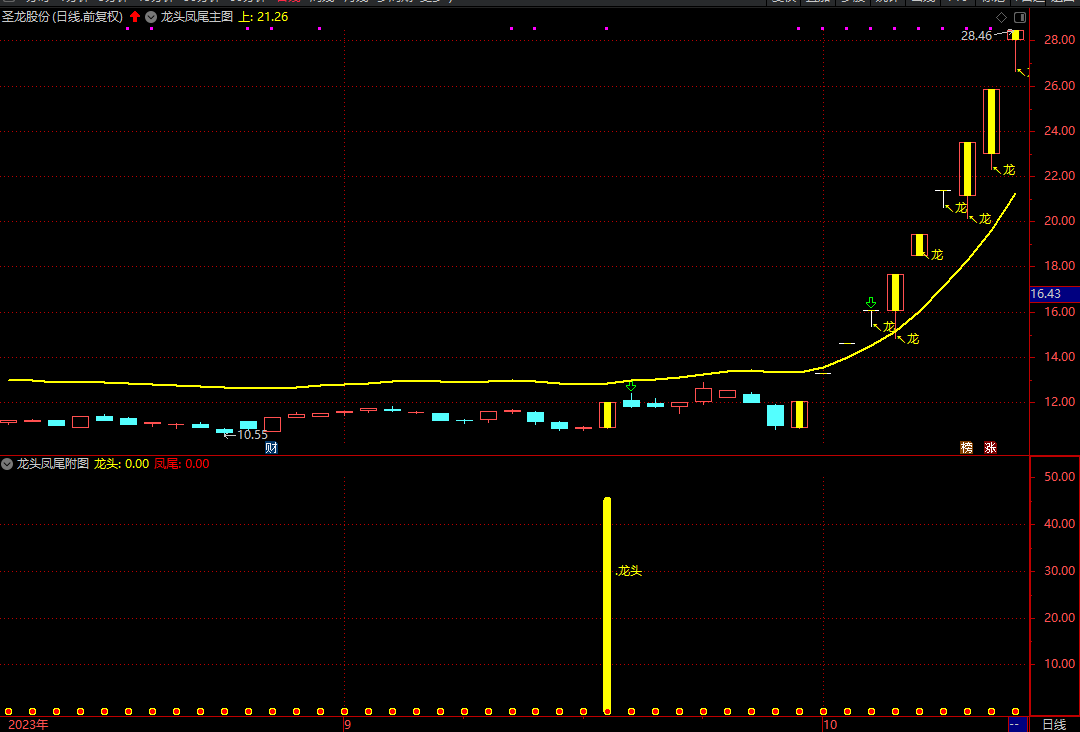Click the yellow moving average line
Image resolution: width=1080 pixels, height=732 pixels.
point(400,381)
